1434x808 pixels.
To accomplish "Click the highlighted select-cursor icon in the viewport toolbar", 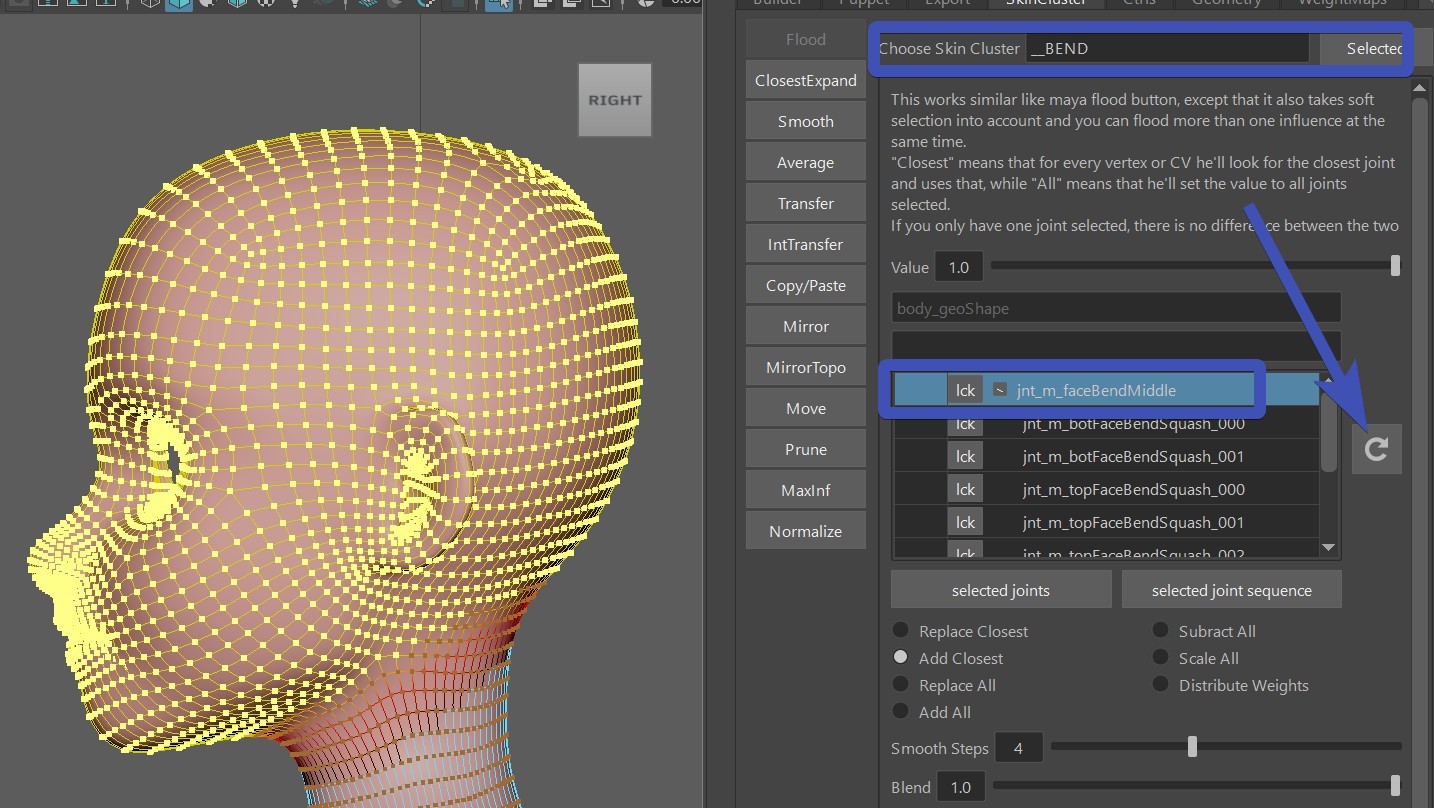I will tap(499, 4).
